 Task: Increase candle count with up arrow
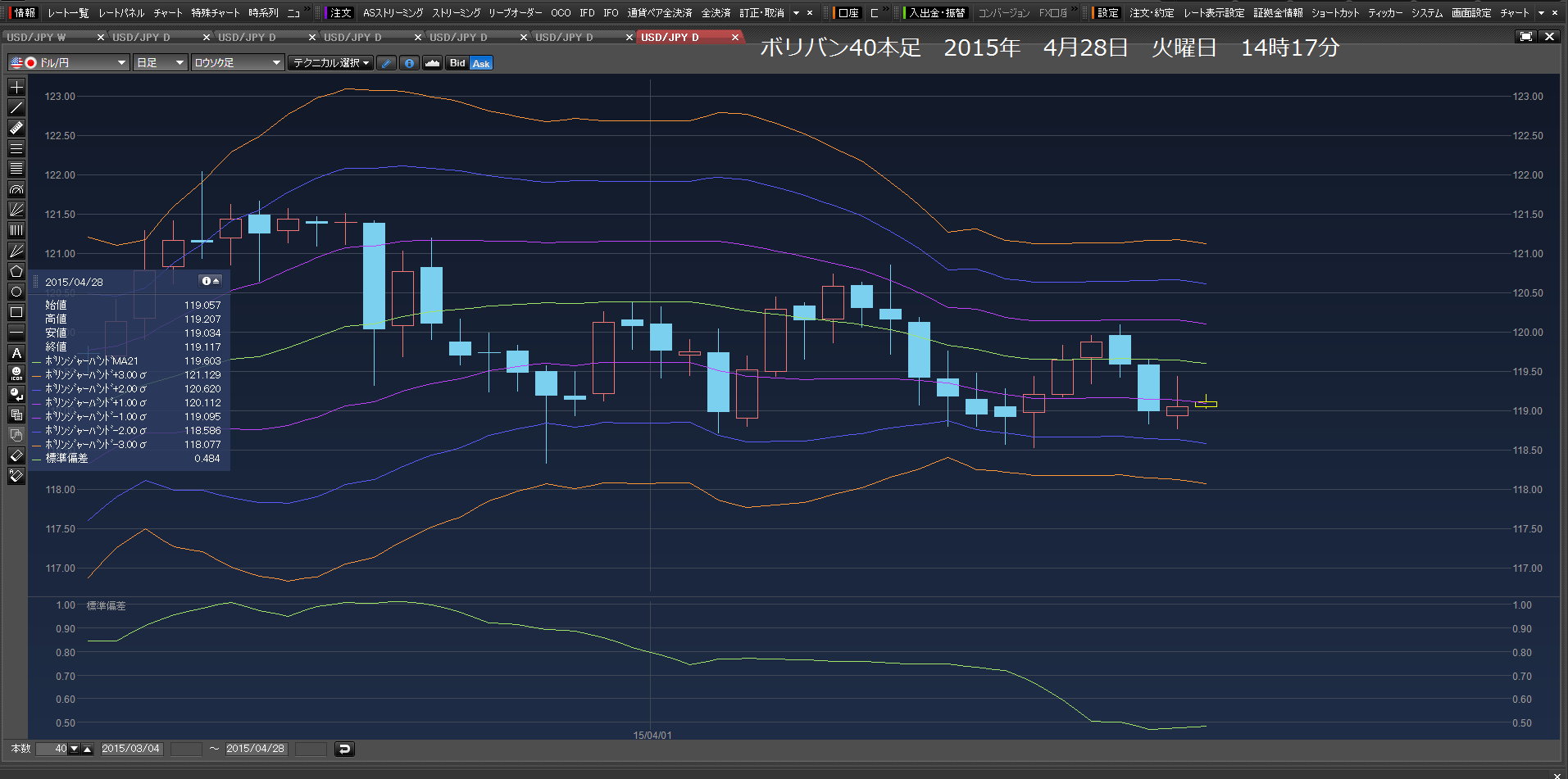tap(87, 749)
